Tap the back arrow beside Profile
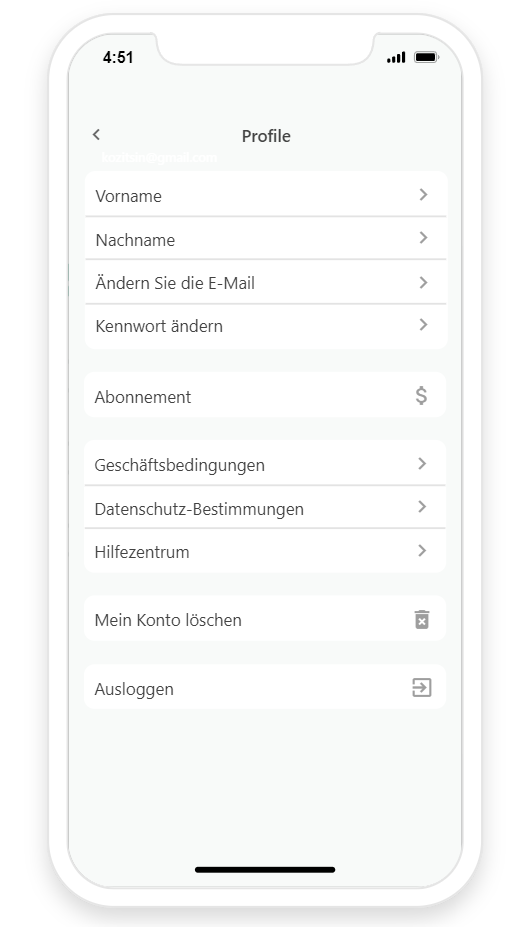The width and height of the screenshot is (522, 927). (x=96, y=135)
